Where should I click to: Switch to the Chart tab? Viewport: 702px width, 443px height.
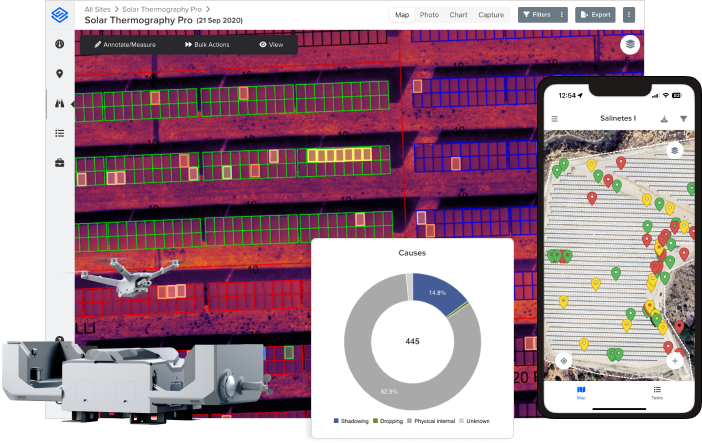[458, 15]
